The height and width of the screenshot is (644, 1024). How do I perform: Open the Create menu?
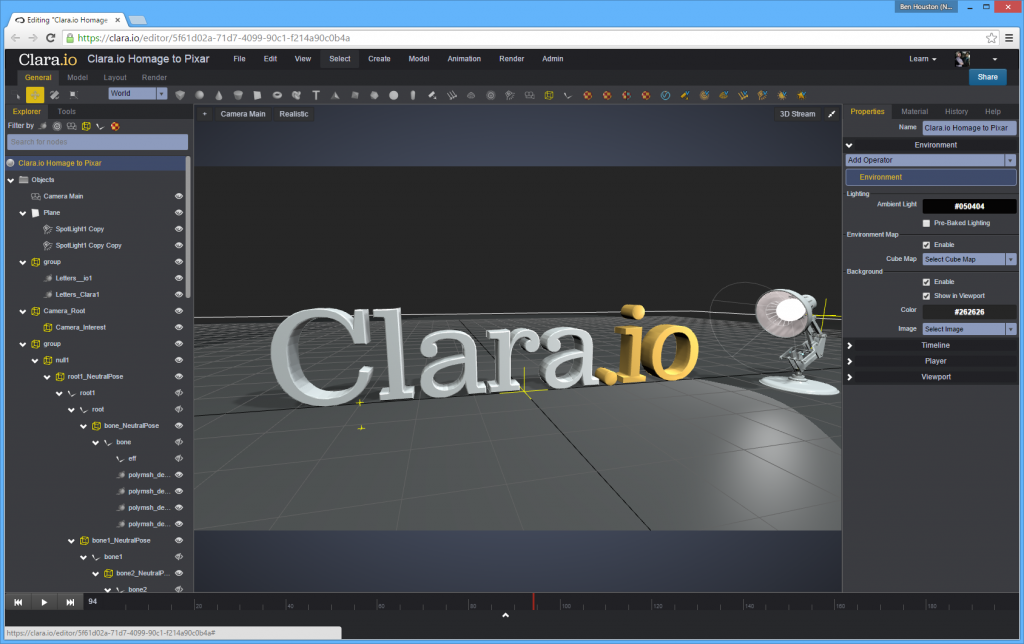379,59
